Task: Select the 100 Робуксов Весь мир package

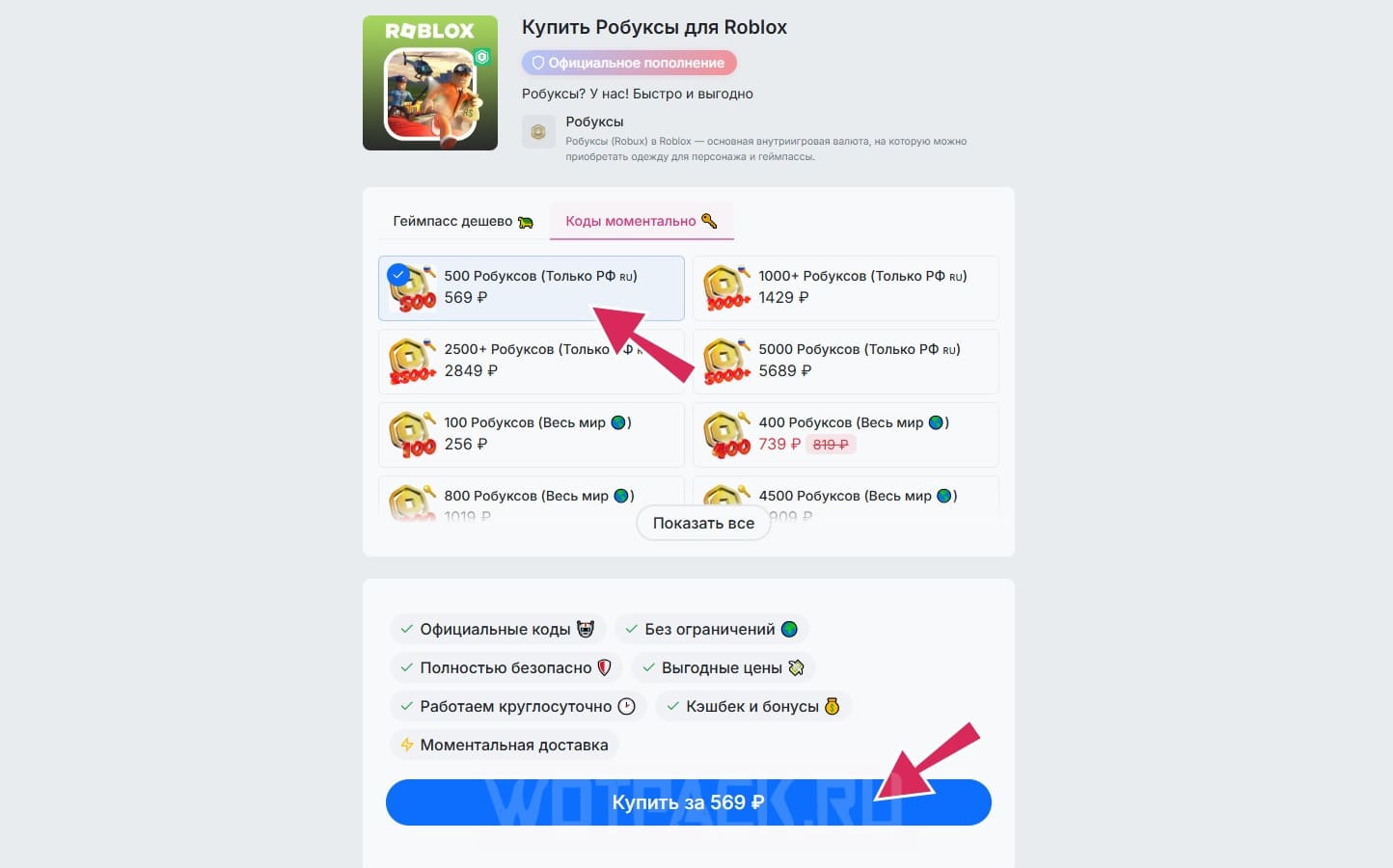Action: click(532, 435)
